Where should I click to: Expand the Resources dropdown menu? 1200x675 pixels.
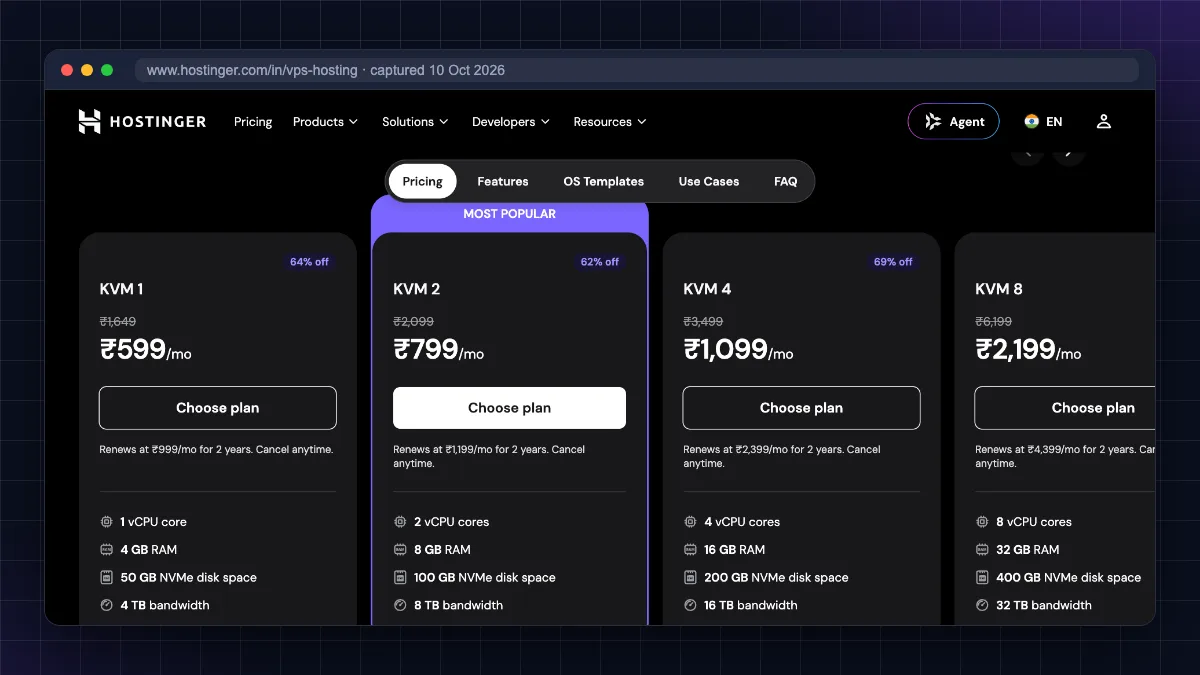(610, 122)
